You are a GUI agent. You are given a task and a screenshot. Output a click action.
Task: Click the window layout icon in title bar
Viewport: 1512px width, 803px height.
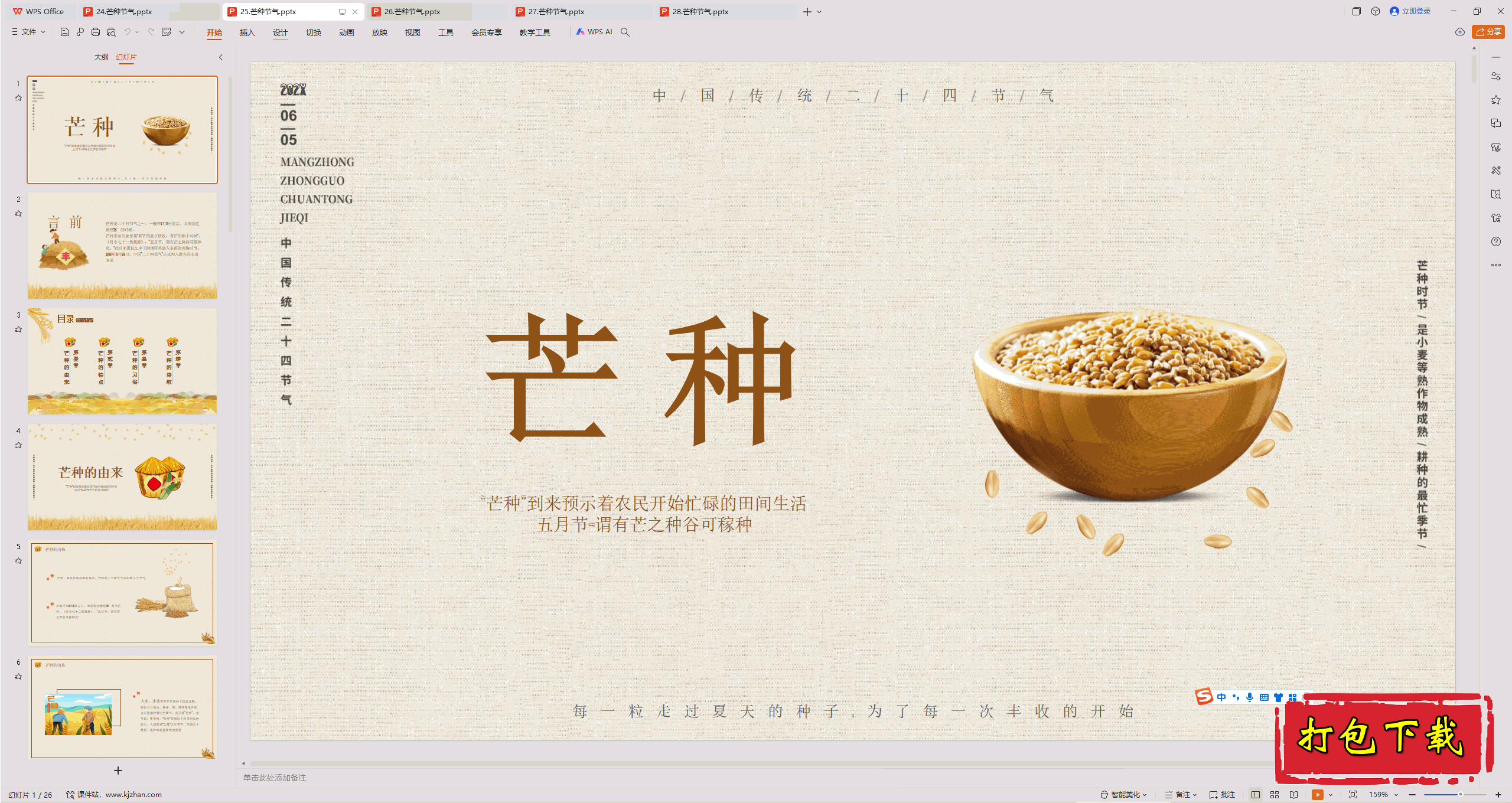[x=1357, y=11]
